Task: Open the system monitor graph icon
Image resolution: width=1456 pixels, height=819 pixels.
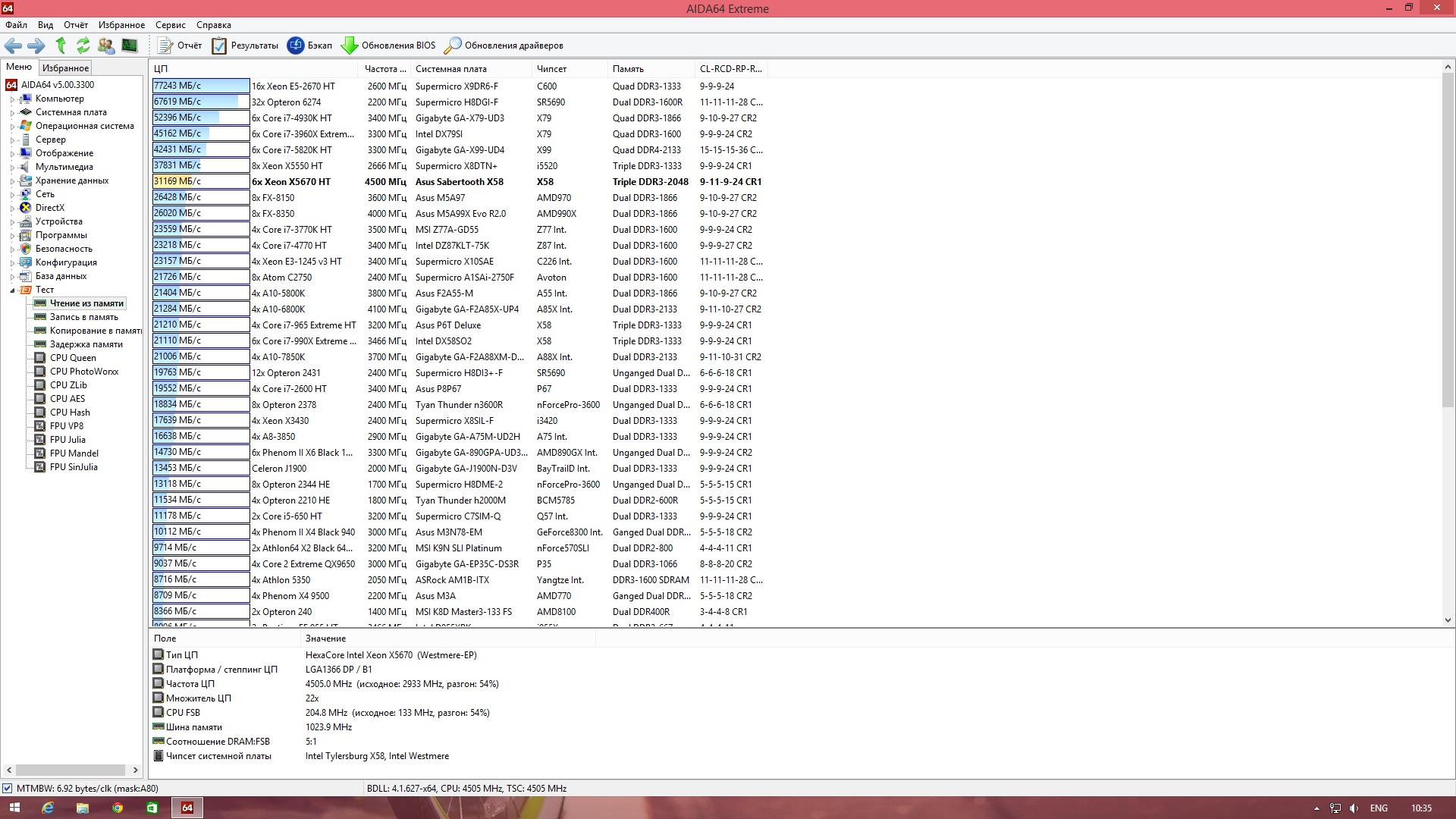Action: (x=130, y=45)
